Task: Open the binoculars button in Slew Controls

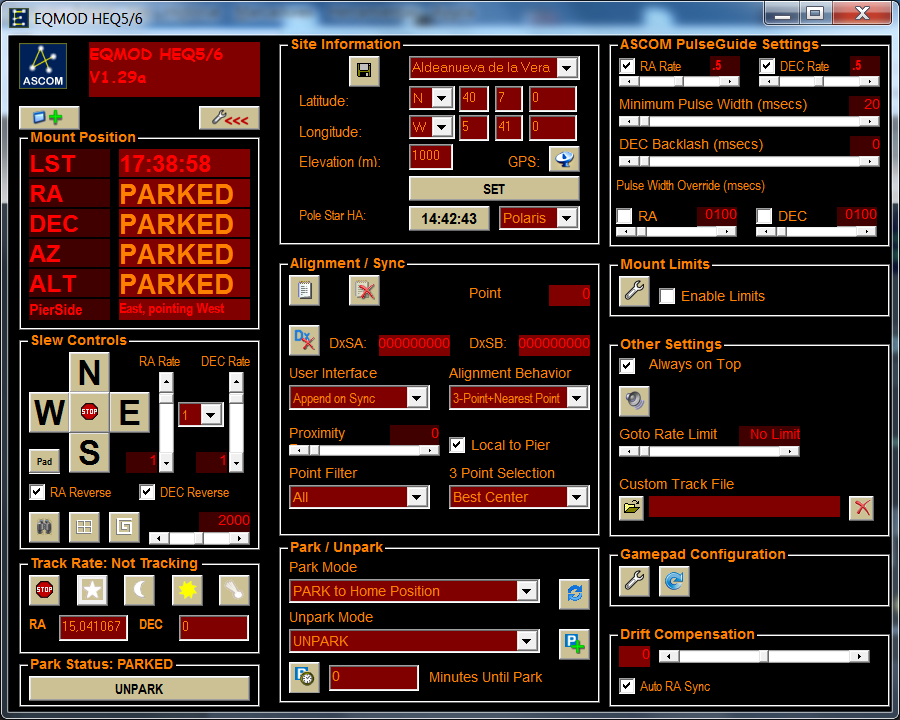Action: 44,527
